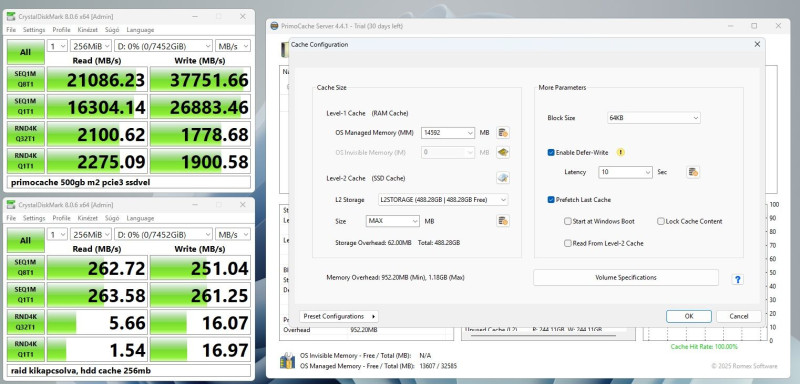Open Latency value dropdown

626,172
